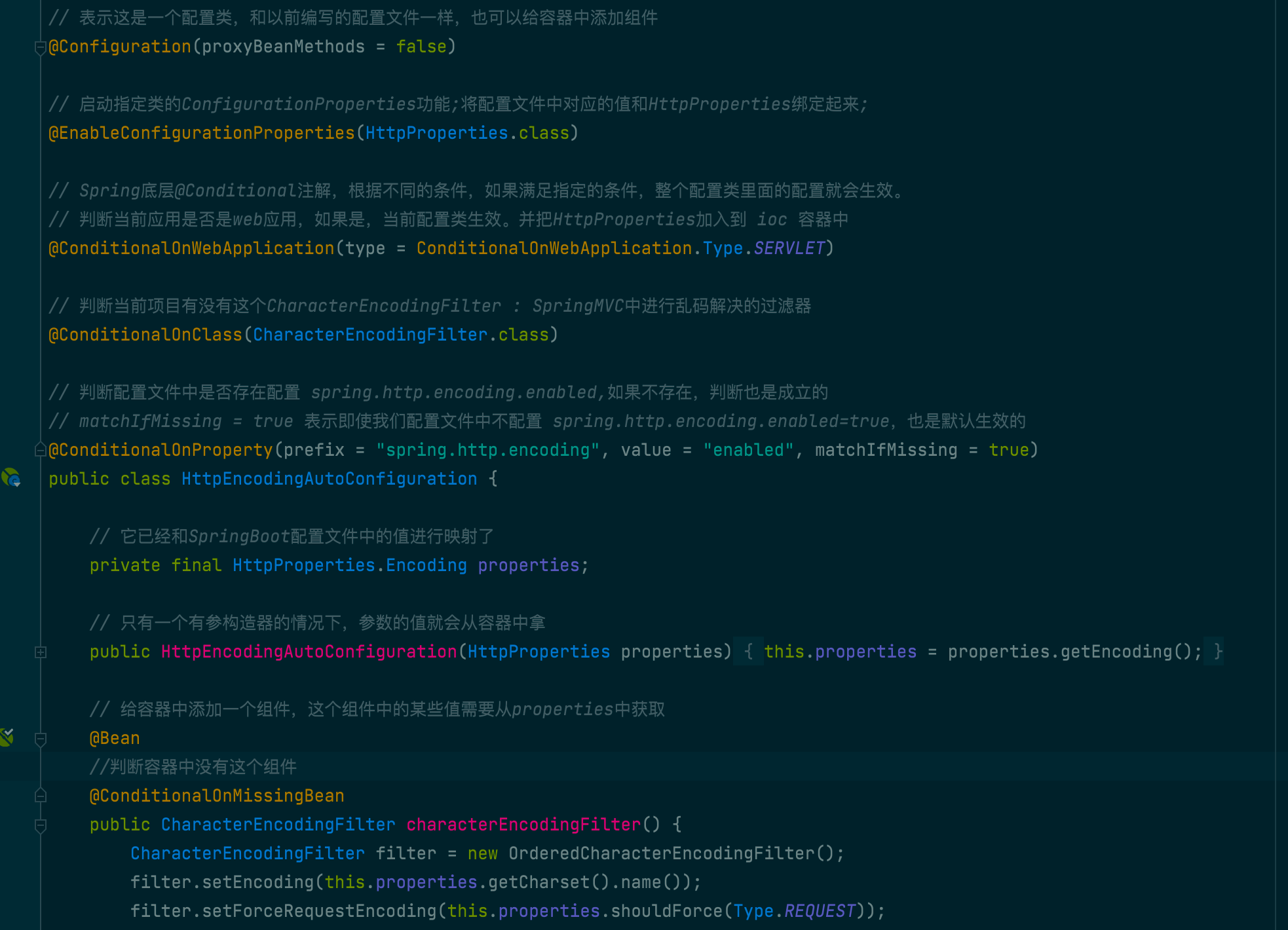Click the "class" keyword before HttpEncodingAutoConfiguration
Viewport: 1288px width, 930px height.
click(145, 479)
